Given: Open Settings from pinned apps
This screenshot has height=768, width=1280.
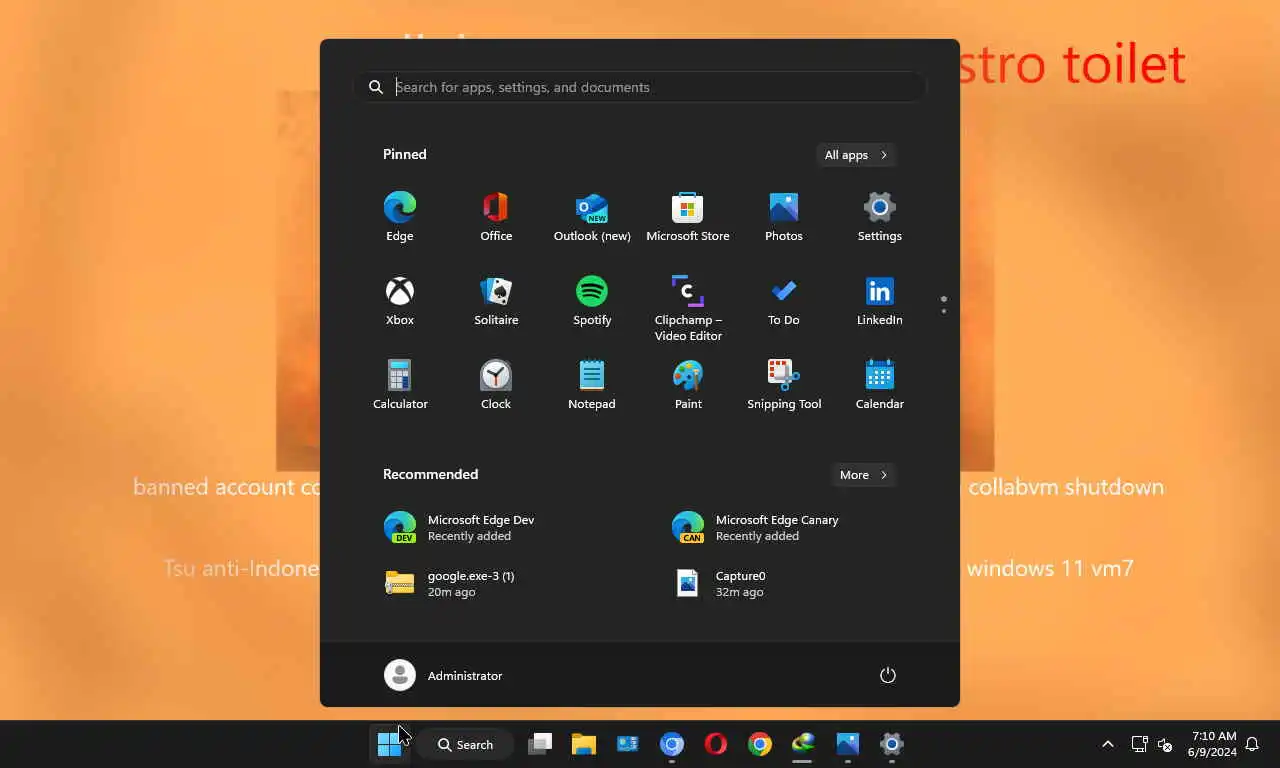Looking at the screenshot, I should coord(880,217).
